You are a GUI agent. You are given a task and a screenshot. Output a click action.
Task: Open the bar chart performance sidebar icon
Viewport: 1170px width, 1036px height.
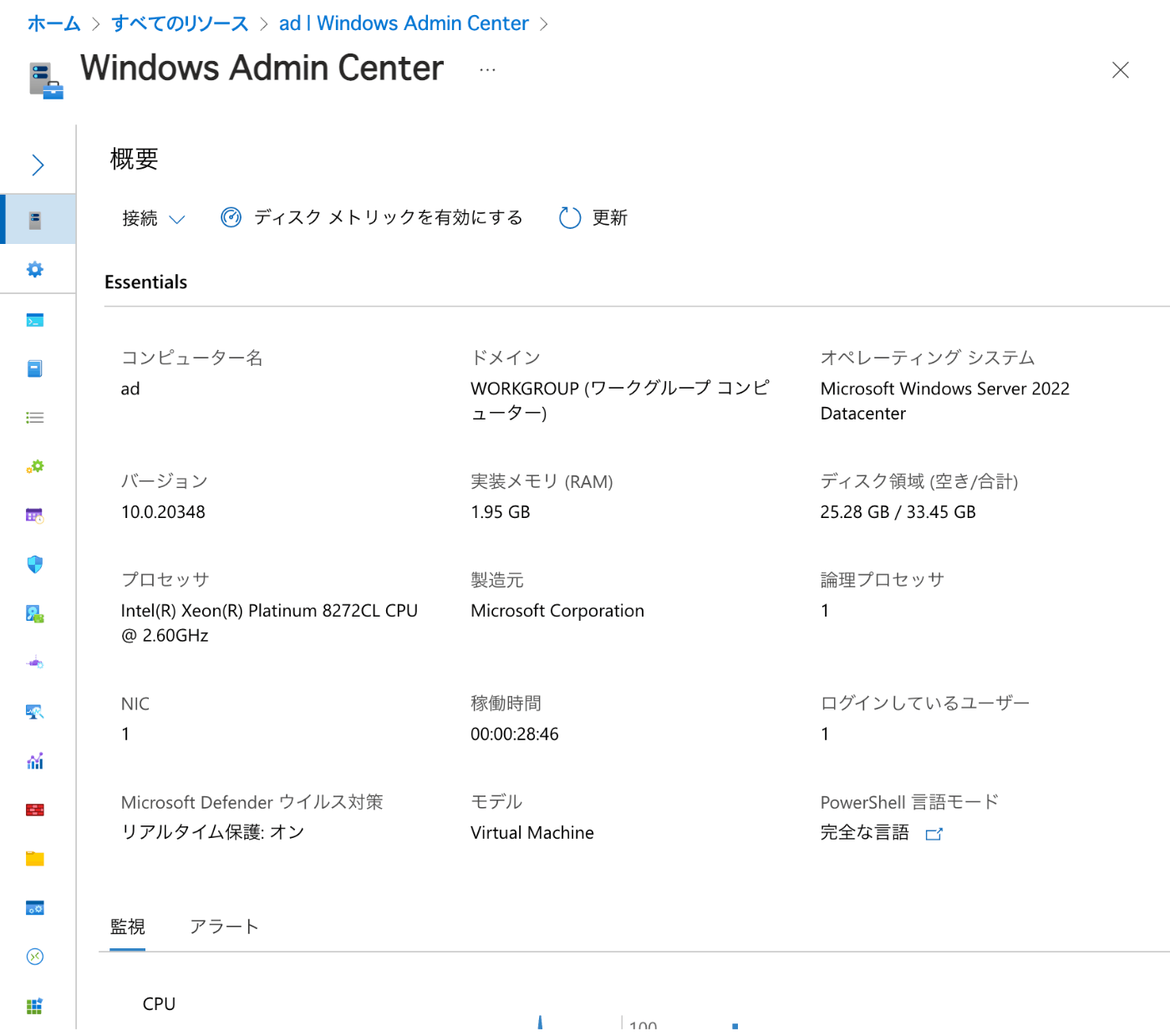[x=35, y=761]
